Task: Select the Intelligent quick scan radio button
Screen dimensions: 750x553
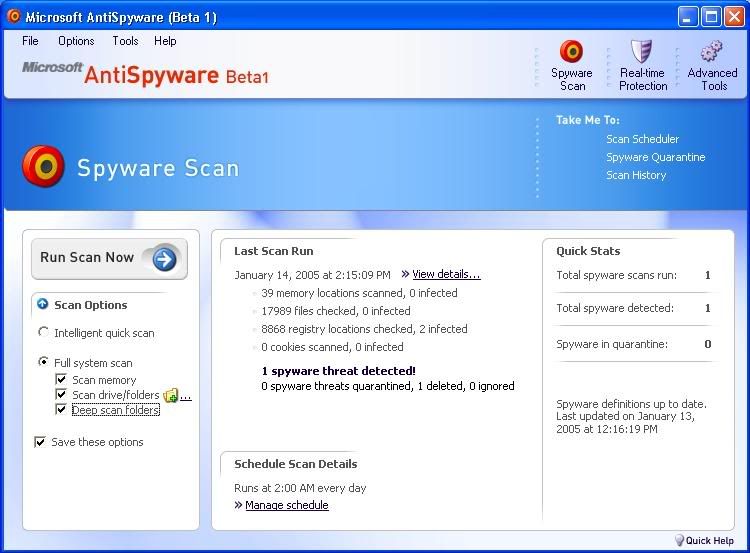Action: pyautogui.click(x=43, y=332)
